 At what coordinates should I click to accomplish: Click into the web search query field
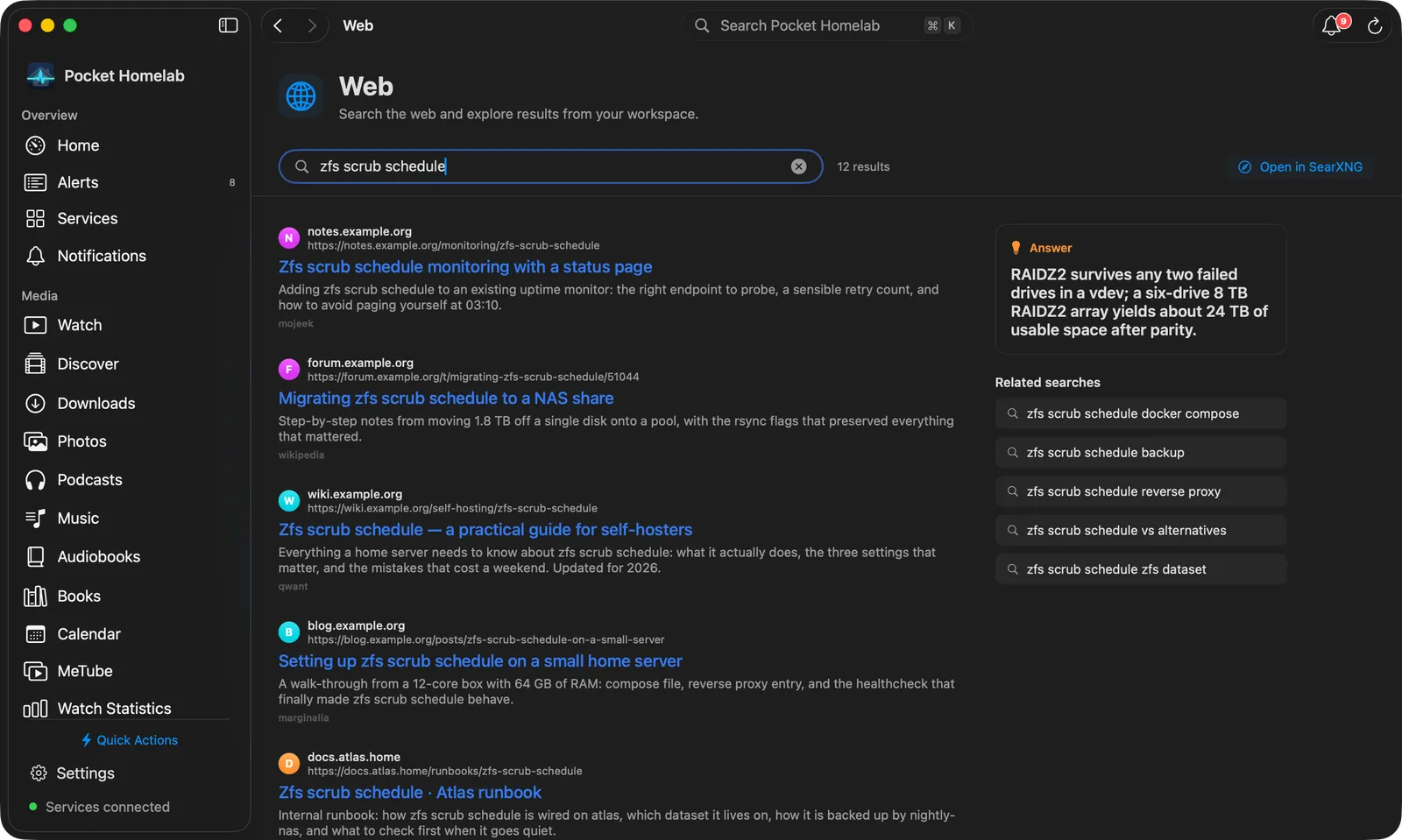pos(550,166)
